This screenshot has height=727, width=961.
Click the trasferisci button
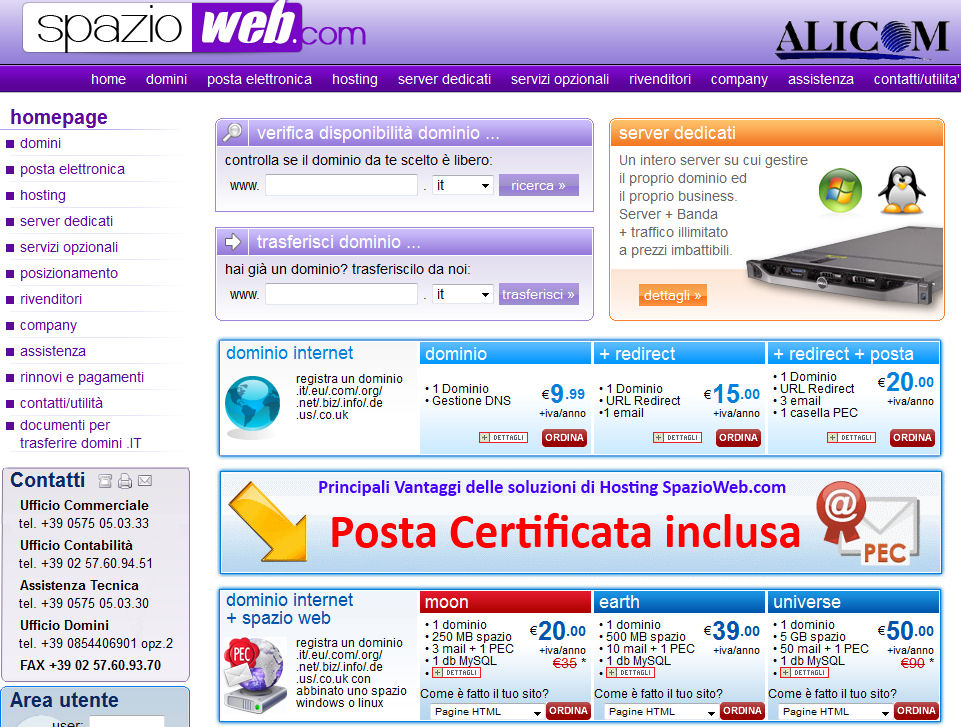click(539, 294)
